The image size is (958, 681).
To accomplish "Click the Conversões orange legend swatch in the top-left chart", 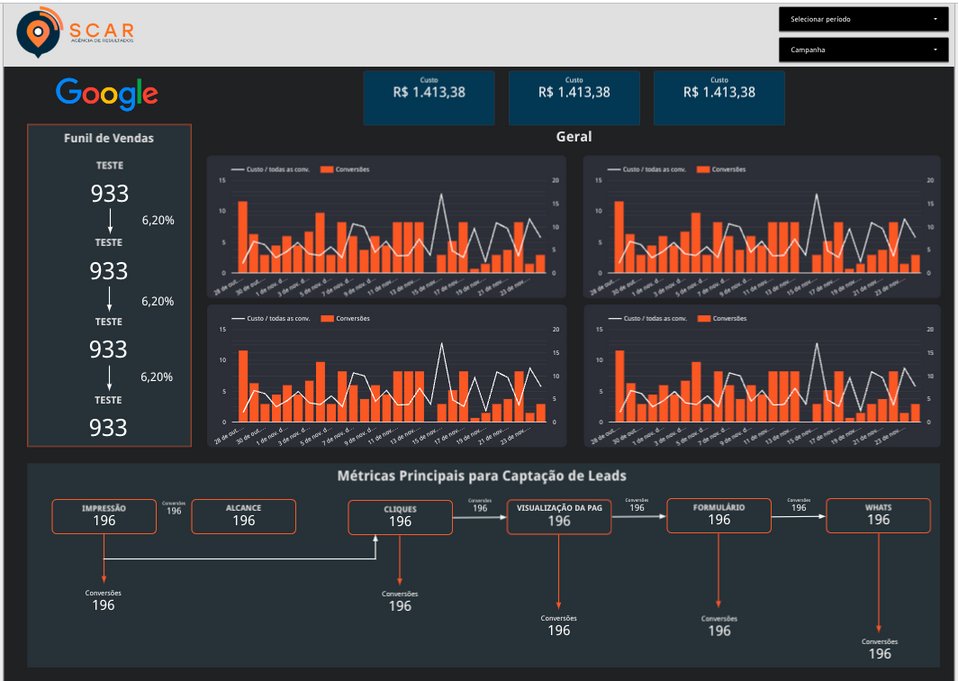I will click(327, 169).
